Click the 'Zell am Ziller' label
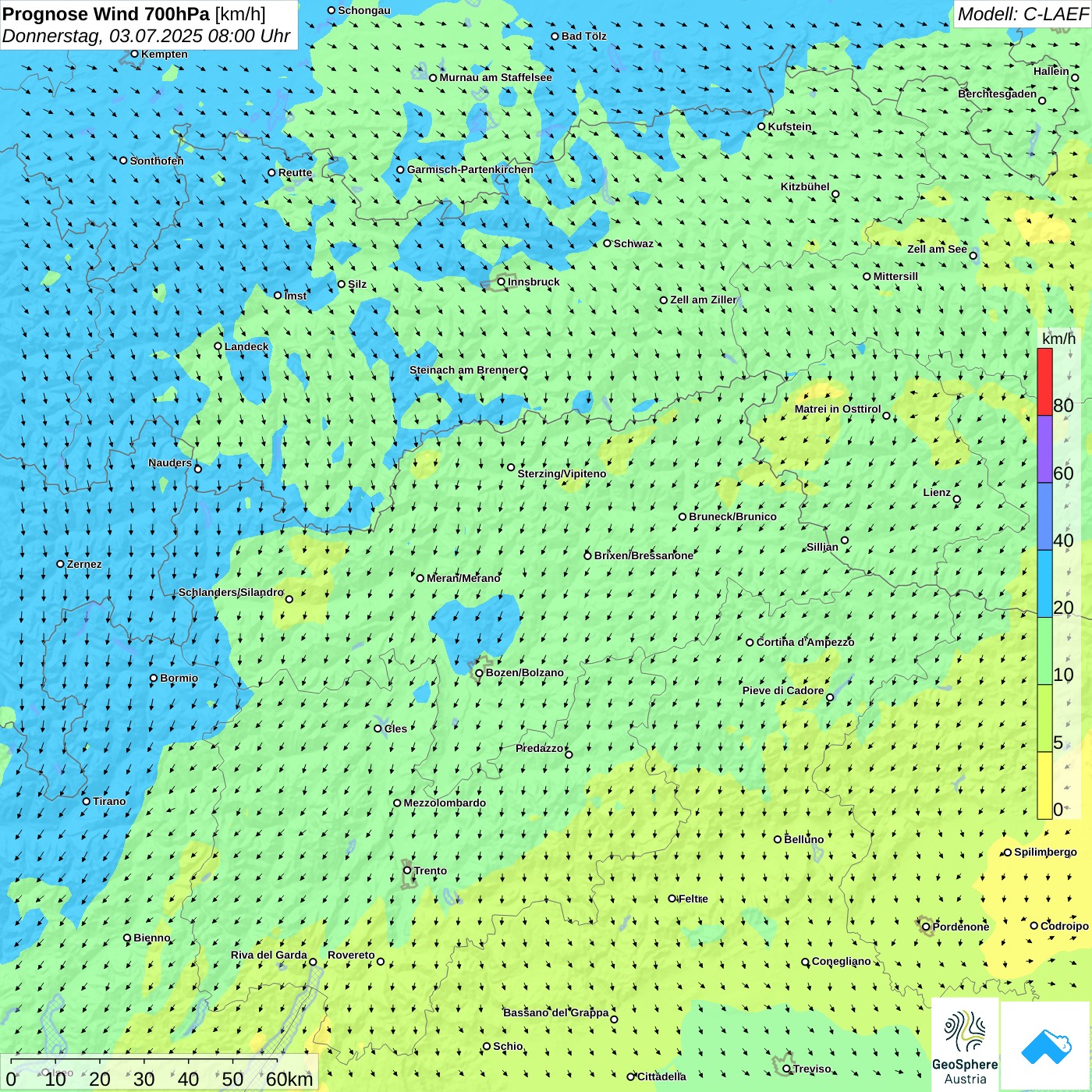Image resolution: width=1092 pixels, height=1092 pixels. pyautogui.click(x=703, y=300)
